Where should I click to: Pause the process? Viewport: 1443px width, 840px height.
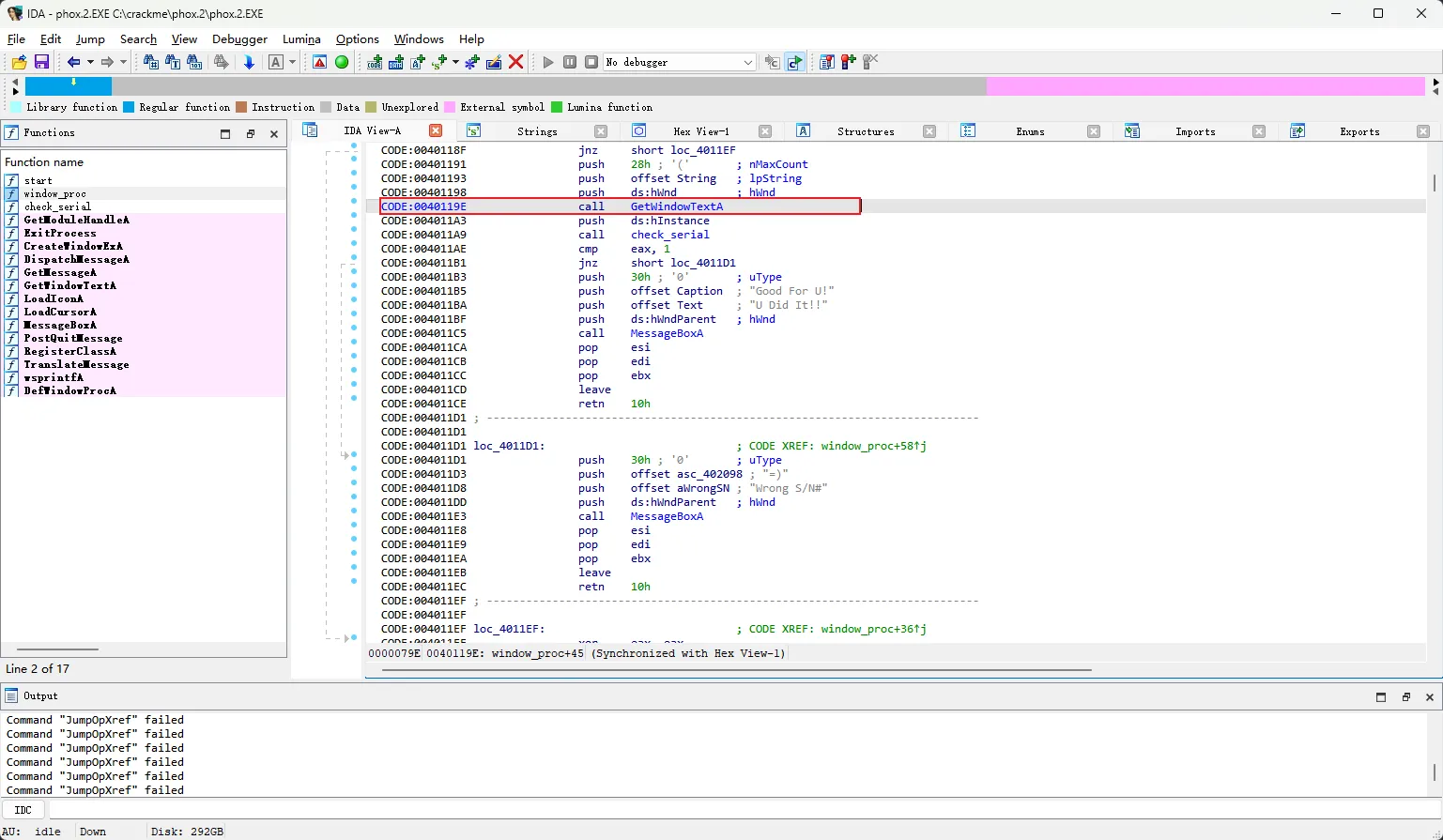(570, 62)
